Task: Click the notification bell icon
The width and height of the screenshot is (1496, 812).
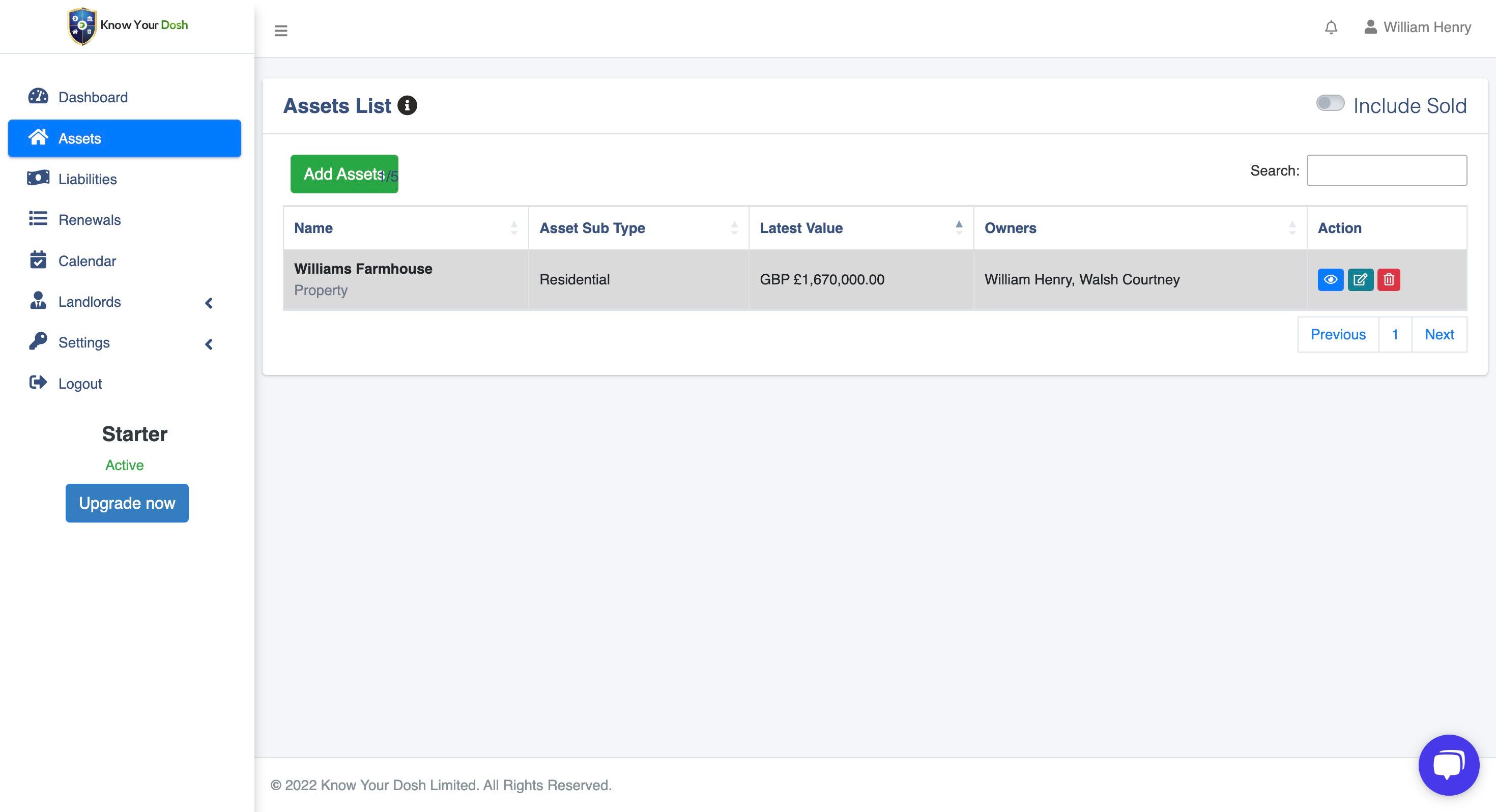Action: tap(1331, 27)
